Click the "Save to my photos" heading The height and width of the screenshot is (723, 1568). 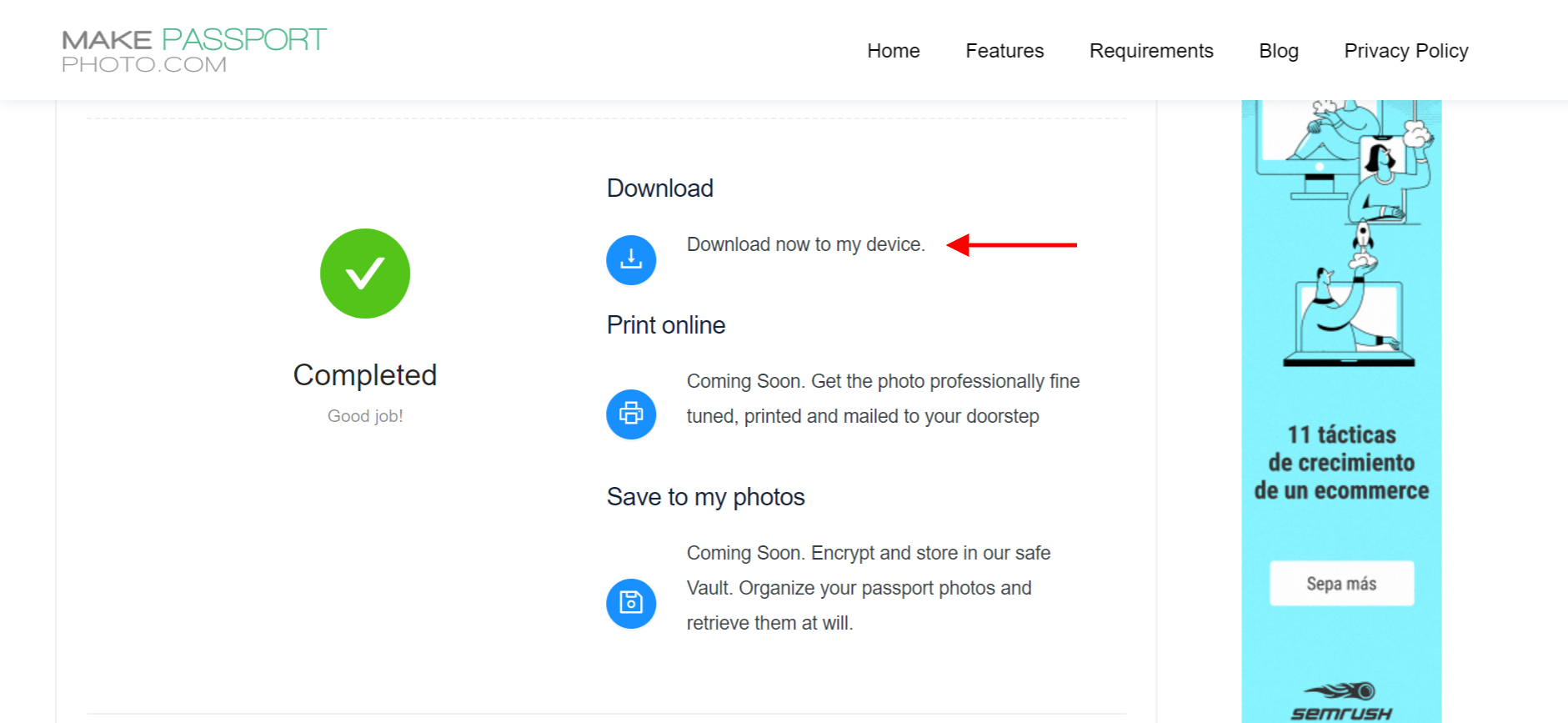coord(705,497)
